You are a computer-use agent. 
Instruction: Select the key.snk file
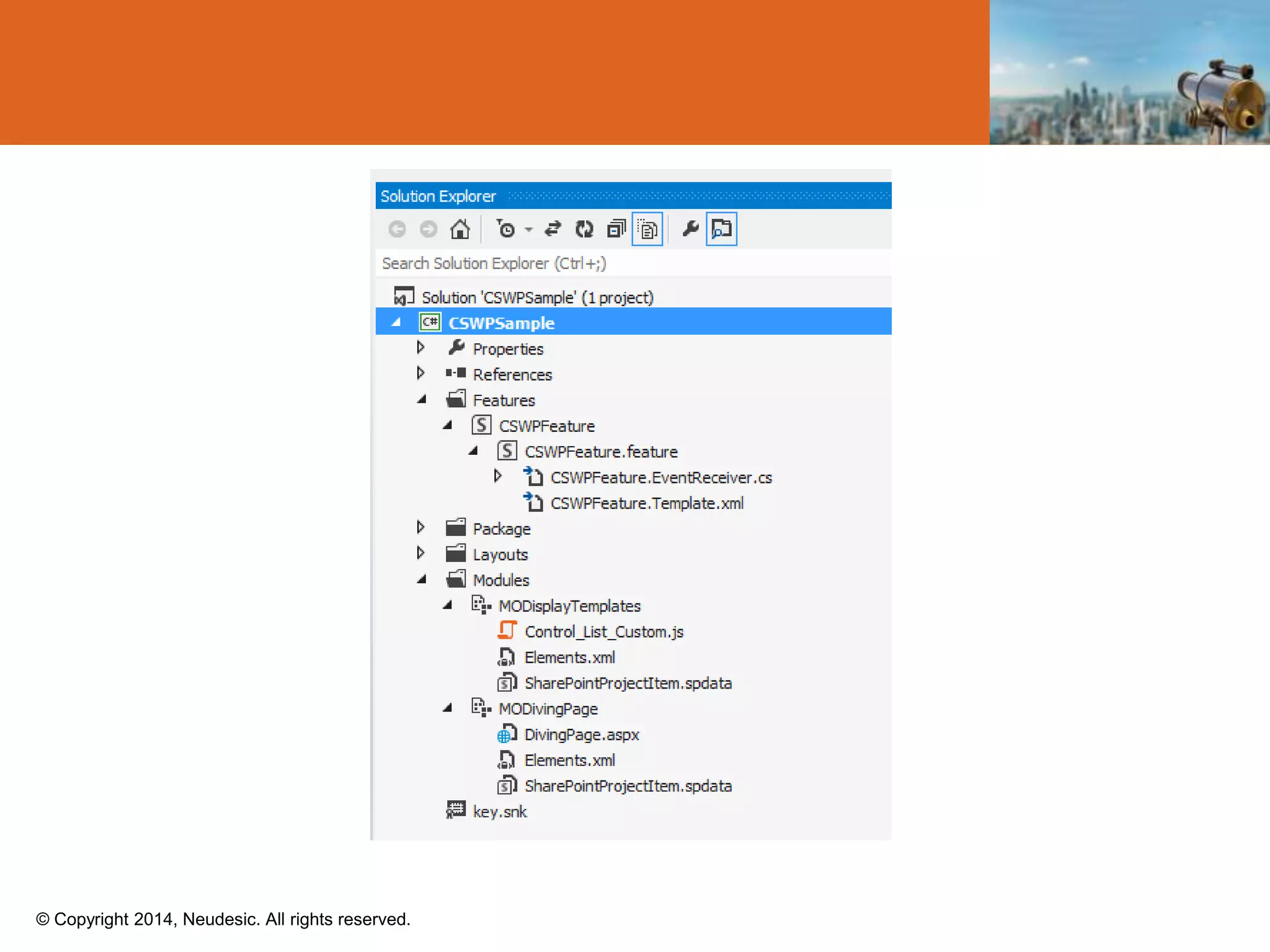[x=499, y=811]
